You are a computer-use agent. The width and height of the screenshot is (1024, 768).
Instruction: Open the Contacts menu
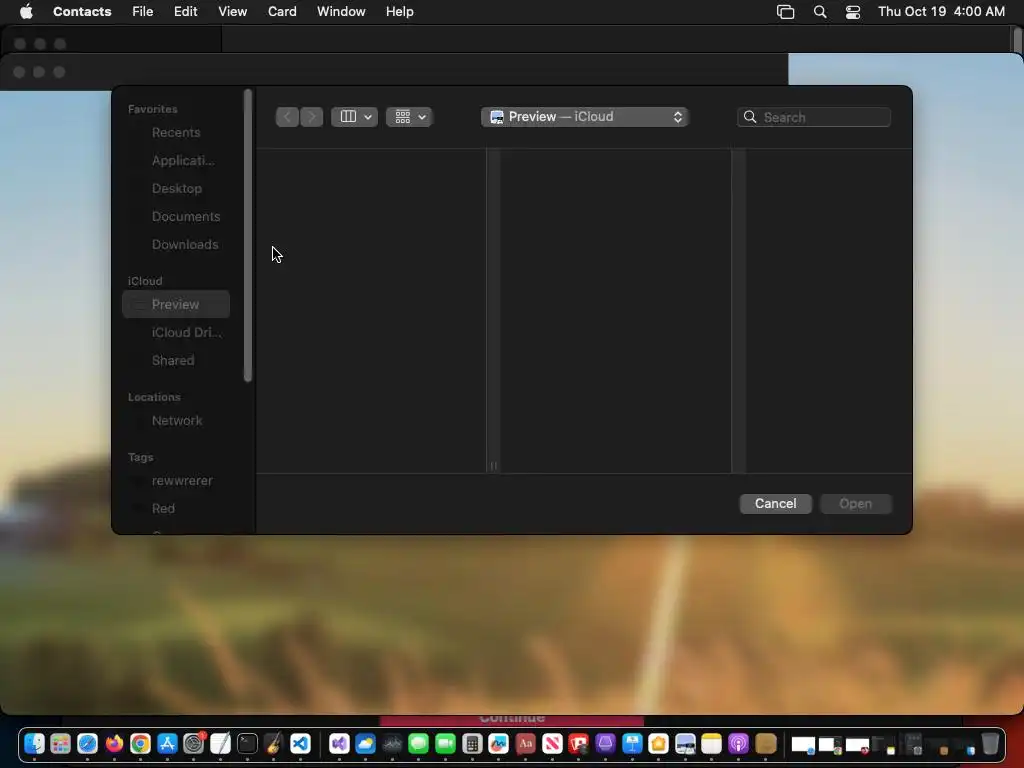click(82, 12)
